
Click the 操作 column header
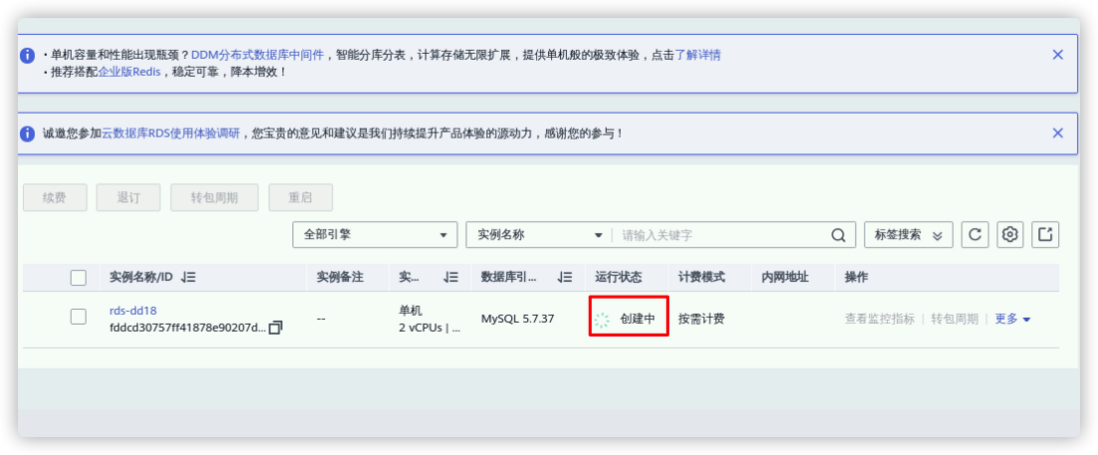coord(856,277)
